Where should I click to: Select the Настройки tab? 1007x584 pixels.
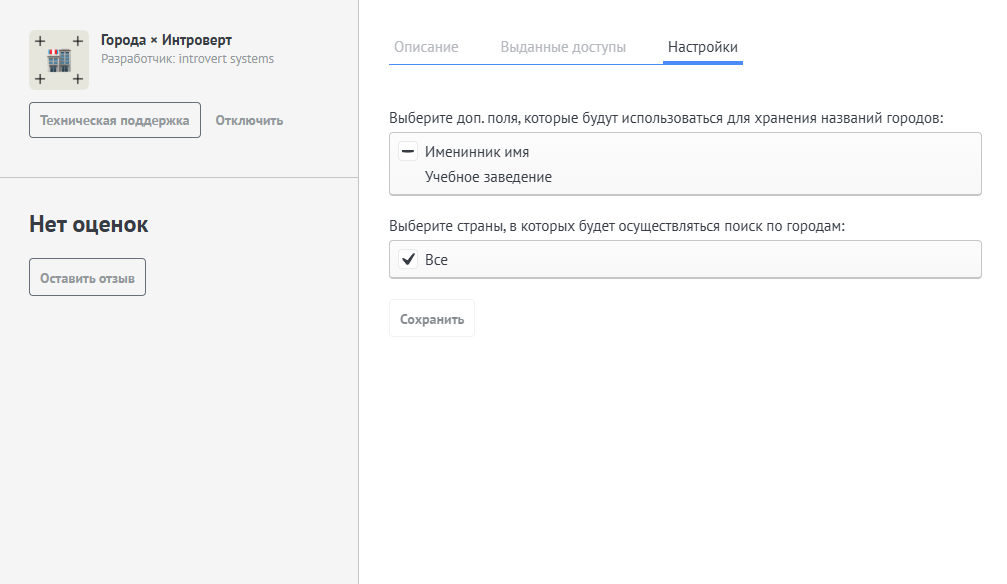tap(703, 47)
